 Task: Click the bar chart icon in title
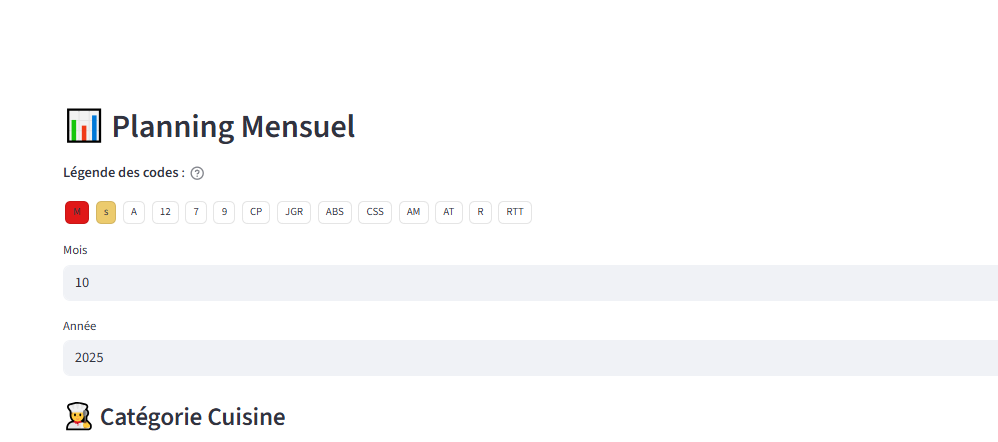coord(83,127)
